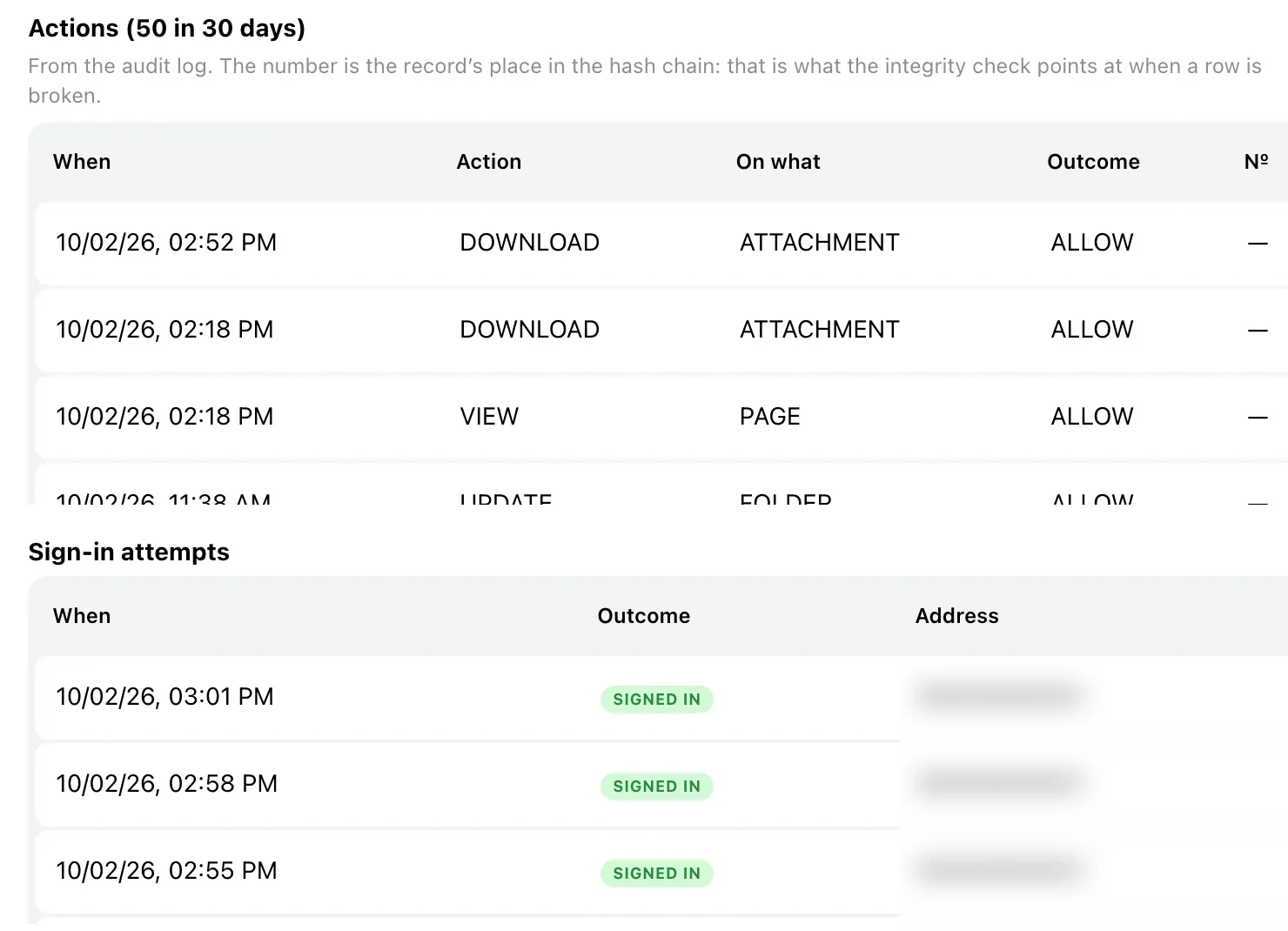This screenshot has height=931, width=1288.
Task: Click "When" header in the Actions table
Action: tap(82, 162)
